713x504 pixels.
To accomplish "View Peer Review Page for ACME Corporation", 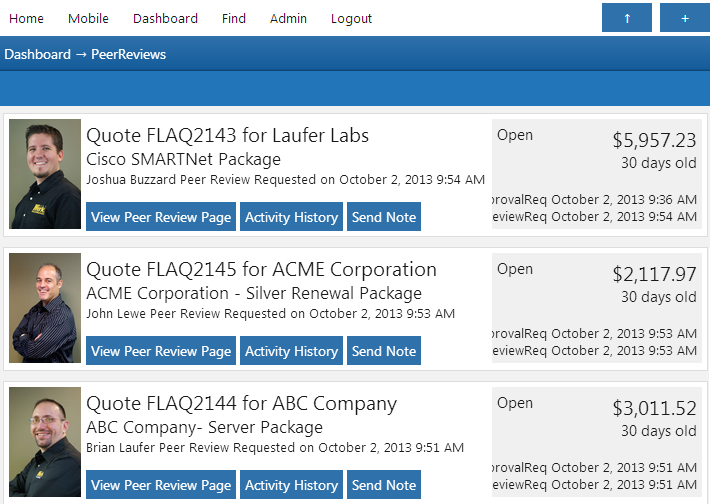I will pyautogui.click(x=161, y=351).
